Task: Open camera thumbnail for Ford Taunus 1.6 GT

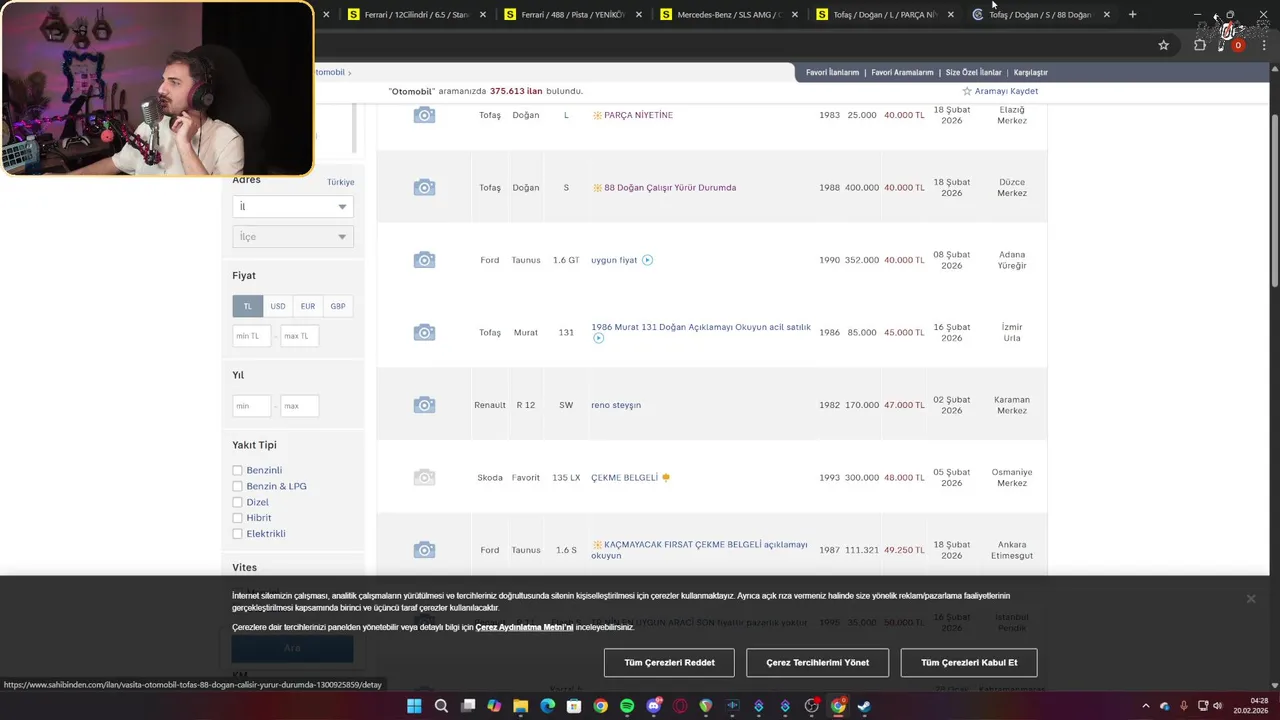Action: (424, 260)
